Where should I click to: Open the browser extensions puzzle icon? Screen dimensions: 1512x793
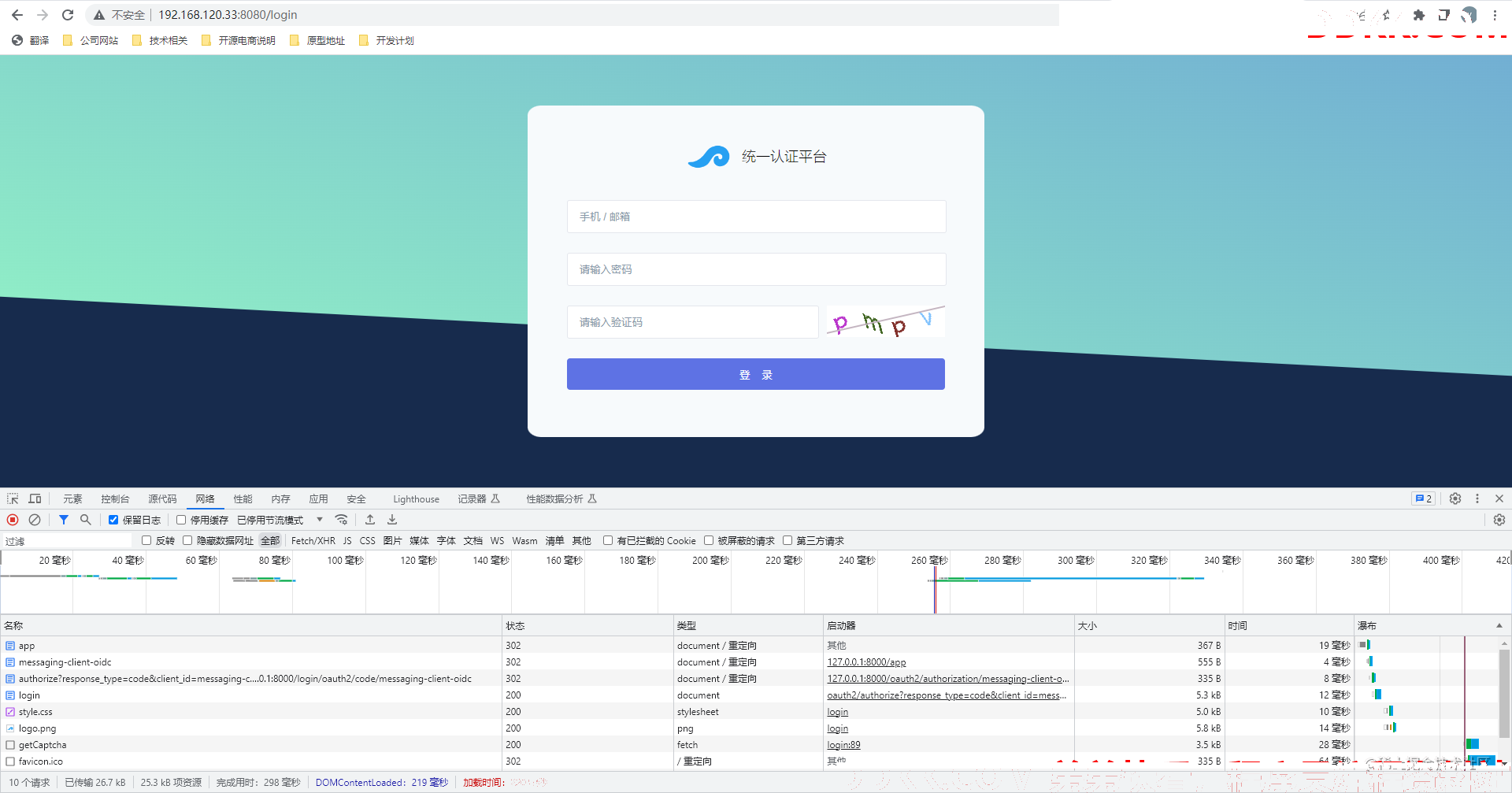point(1419,15)
